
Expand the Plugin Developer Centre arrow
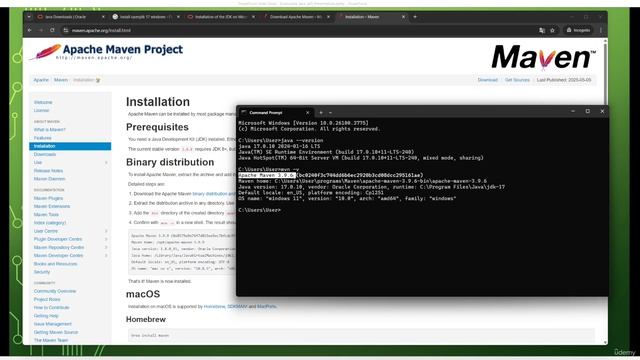pyautogui.click(x=106, y=239)
